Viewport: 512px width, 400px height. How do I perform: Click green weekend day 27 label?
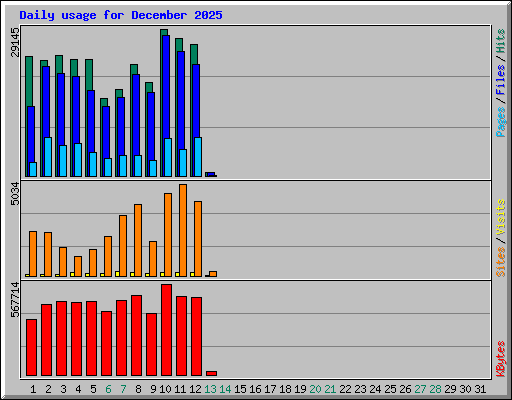(x=420, y=389)
